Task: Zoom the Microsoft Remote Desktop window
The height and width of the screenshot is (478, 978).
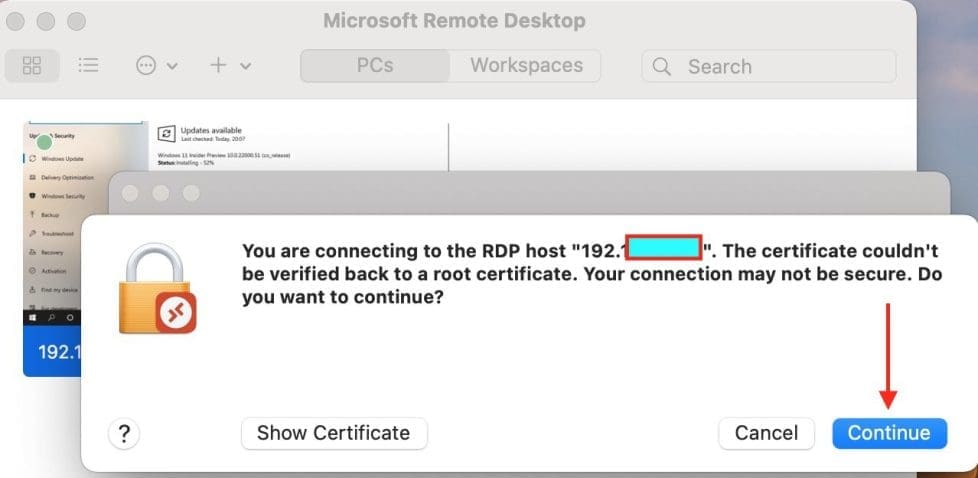Action: 75,21
